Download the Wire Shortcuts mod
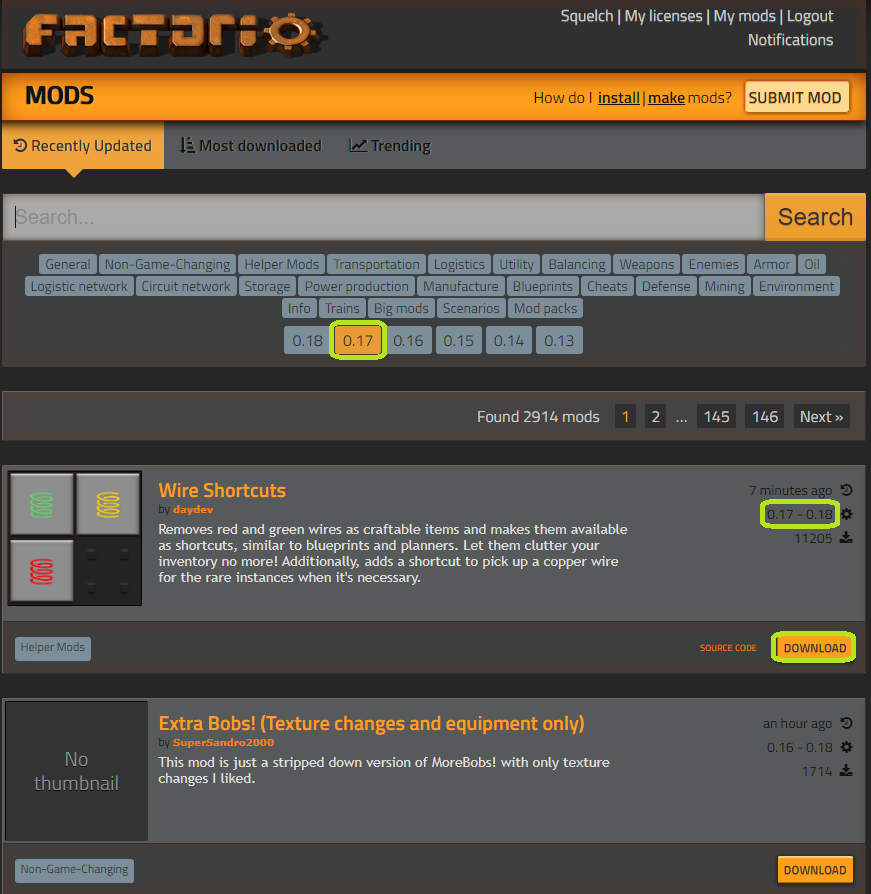 [x=814, y=648]
